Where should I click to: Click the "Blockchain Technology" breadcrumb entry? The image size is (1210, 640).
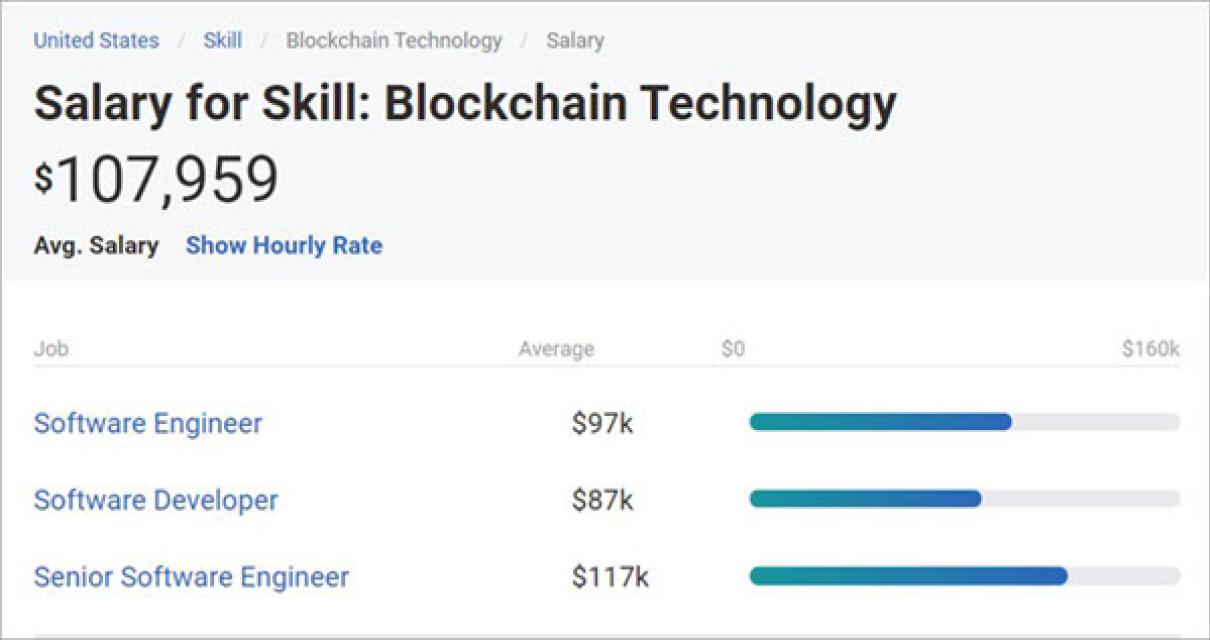(x=394, y=40)
